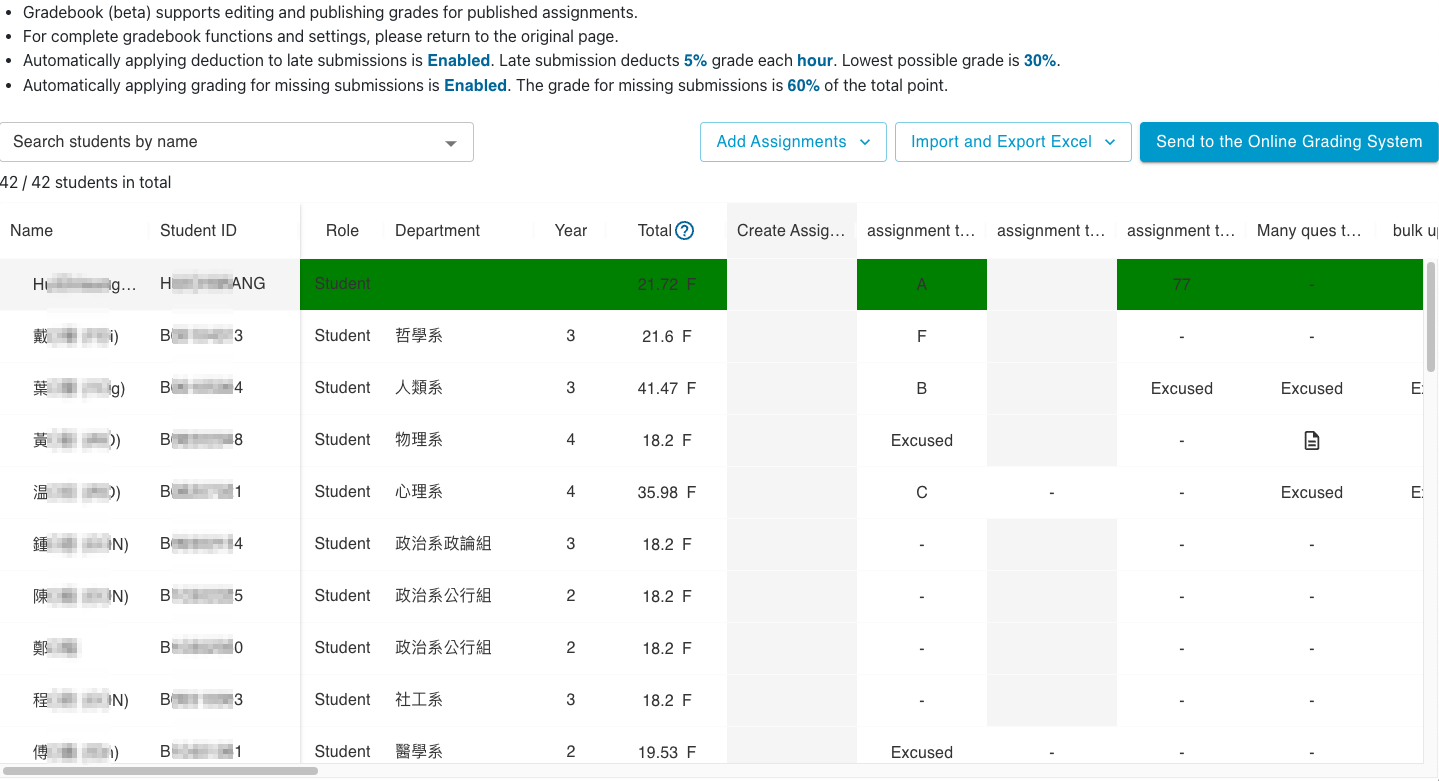The width and height of the screenshot is (1439, 781).
Task: Click the 5% late deduction value
Action: click(x=696, y=61)
